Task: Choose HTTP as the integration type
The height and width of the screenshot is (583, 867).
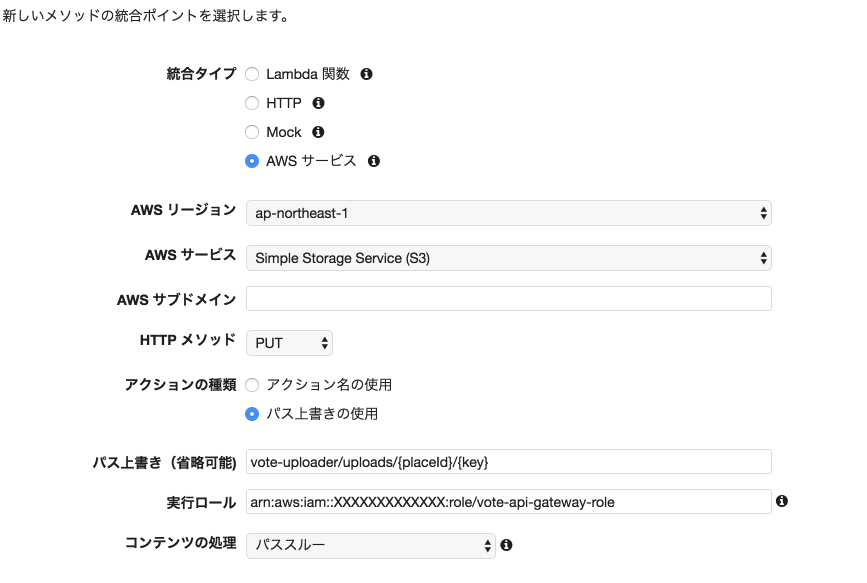Action: [x=252, y=103]
